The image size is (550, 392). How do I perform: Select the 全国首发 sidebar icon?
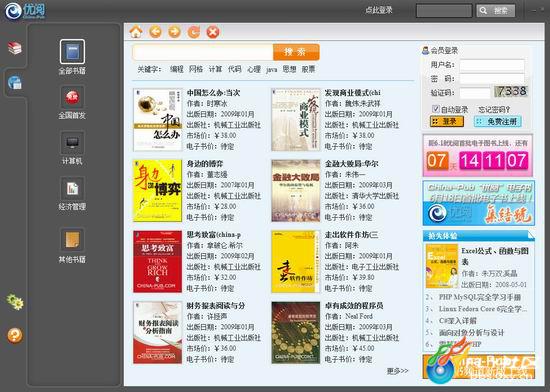72,97
